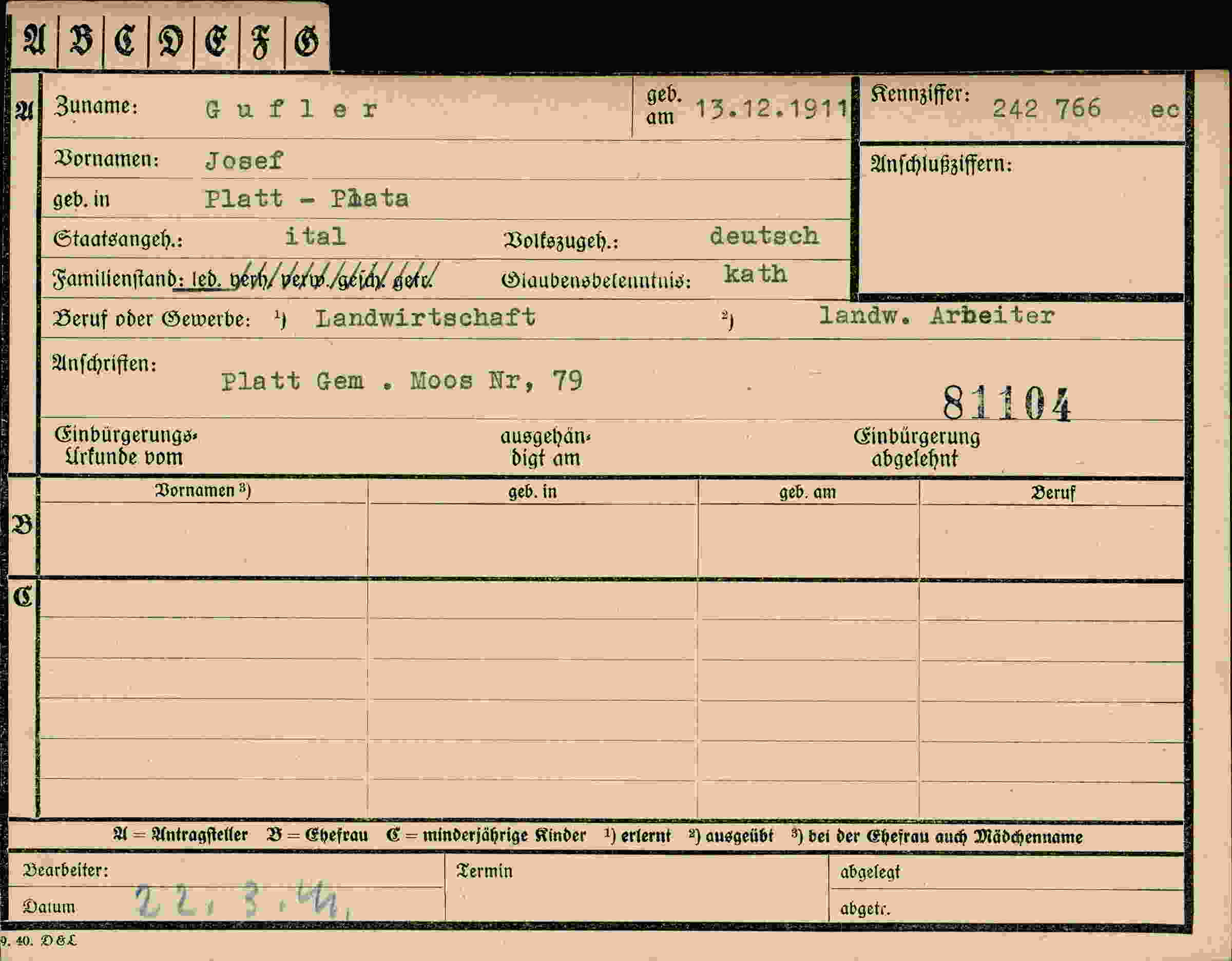The width and height of the screenshot is (1232, 961).
Task: Click legend 'B = Ehefrau'
Action: [317, 835]
